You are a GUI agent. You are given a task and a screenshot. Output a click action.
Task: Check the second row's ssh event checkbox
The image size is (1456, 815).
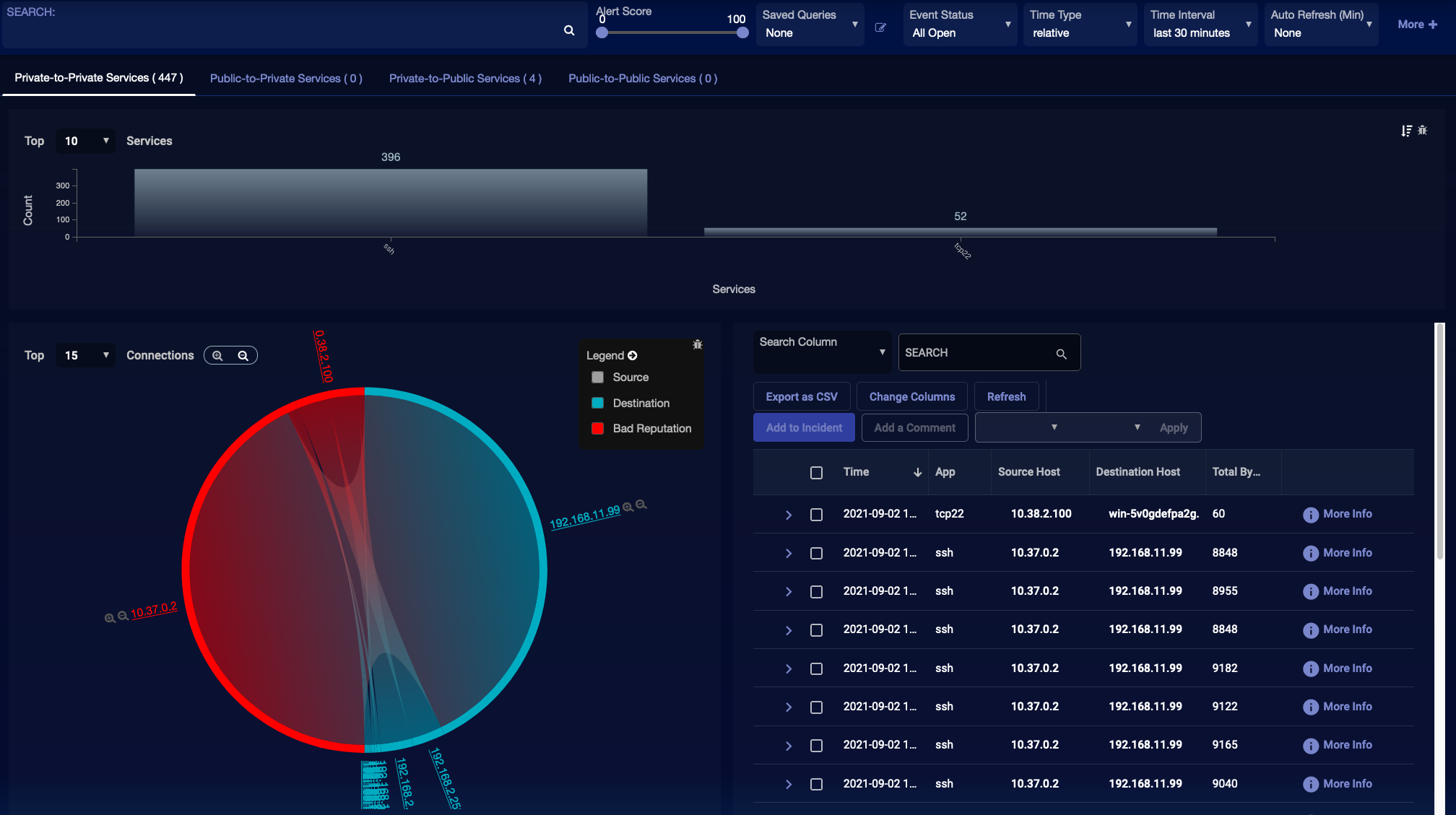tap(816, 553)
